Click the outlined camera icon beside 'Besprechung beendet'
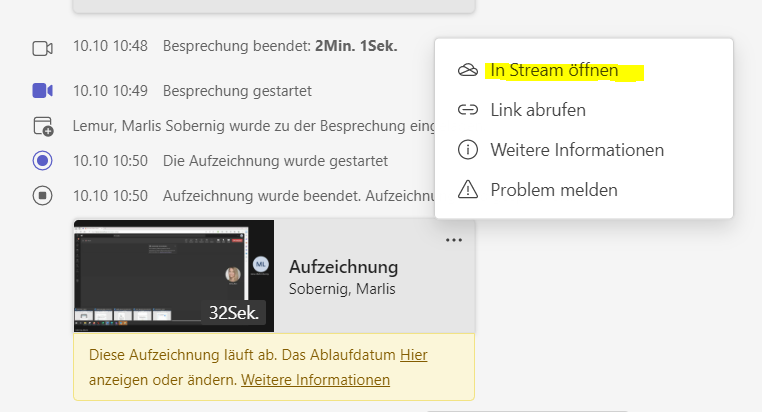The height and width of the screenshot is (412, 762). pyautogui.click(x=43, y=49)
